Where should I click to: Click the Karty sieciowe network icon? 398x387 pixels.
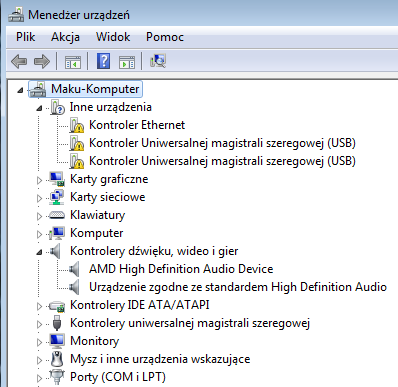coord(57,197)
